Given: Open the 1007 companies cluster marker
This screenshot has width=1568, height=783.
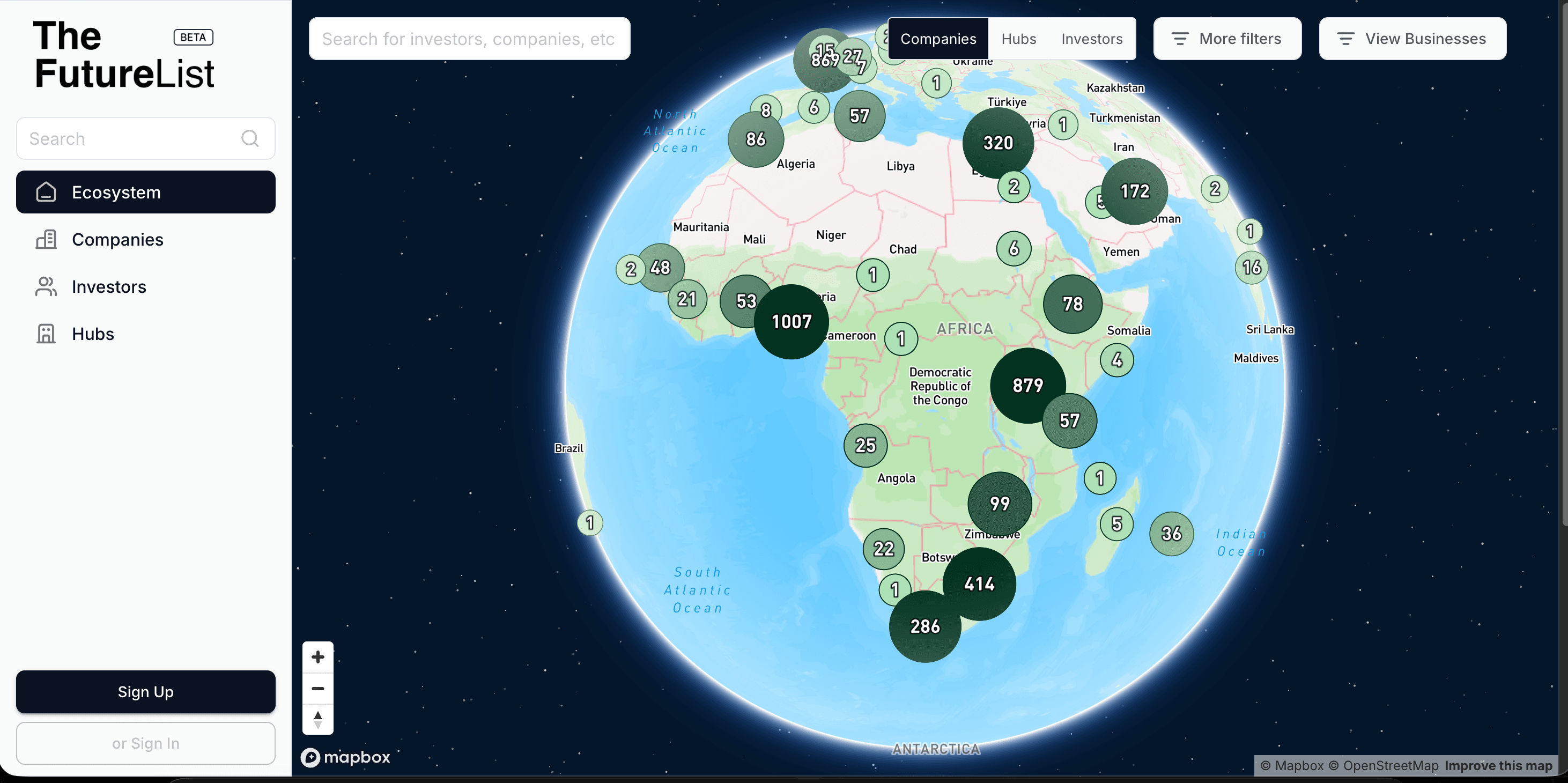Looking at the screenshot, I should (790, 321).
